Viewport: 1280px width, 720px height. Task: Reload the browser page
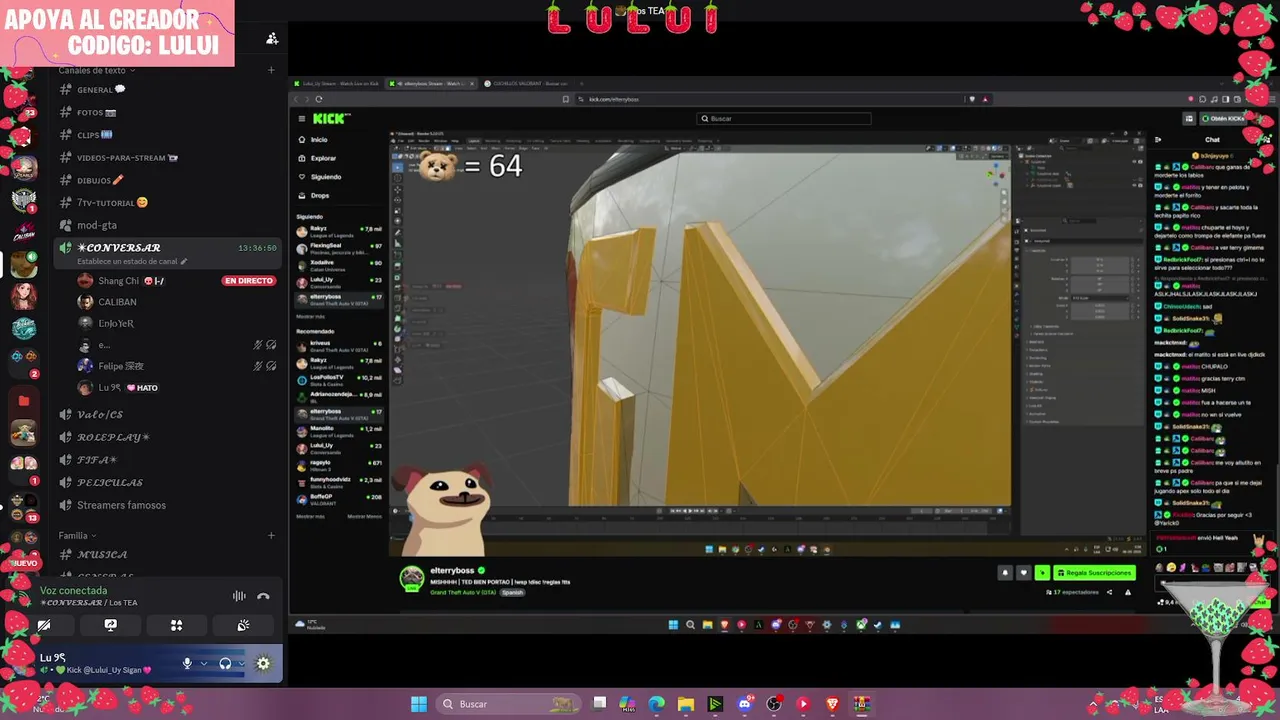tap(318, 99)
